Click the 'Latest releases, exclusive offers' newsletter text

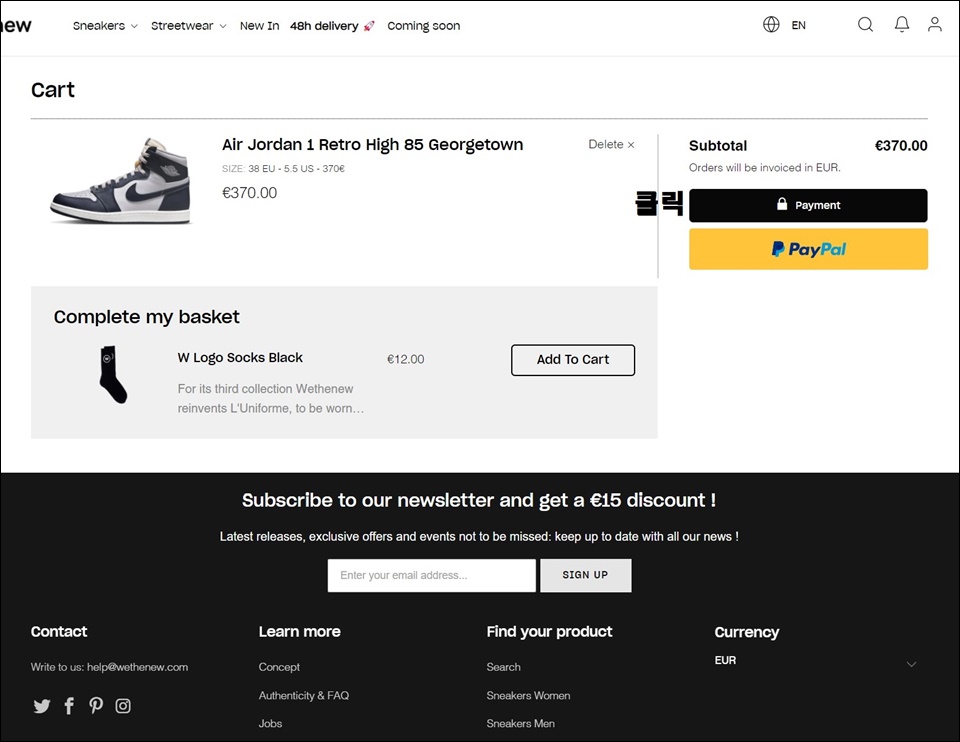tap(479, 537)
